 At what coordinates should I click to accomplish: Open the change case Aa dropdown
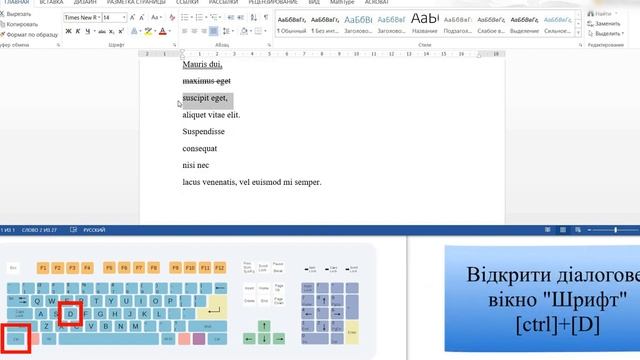pos(156,18)
